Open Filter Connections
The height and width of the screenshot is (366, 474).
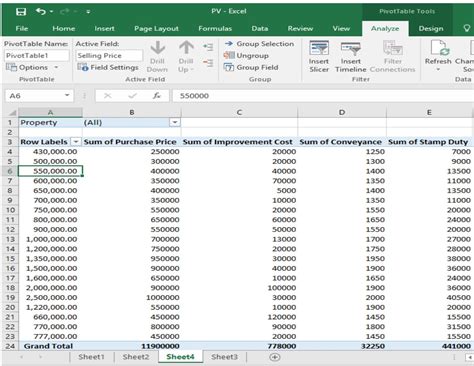click(393, 57)
